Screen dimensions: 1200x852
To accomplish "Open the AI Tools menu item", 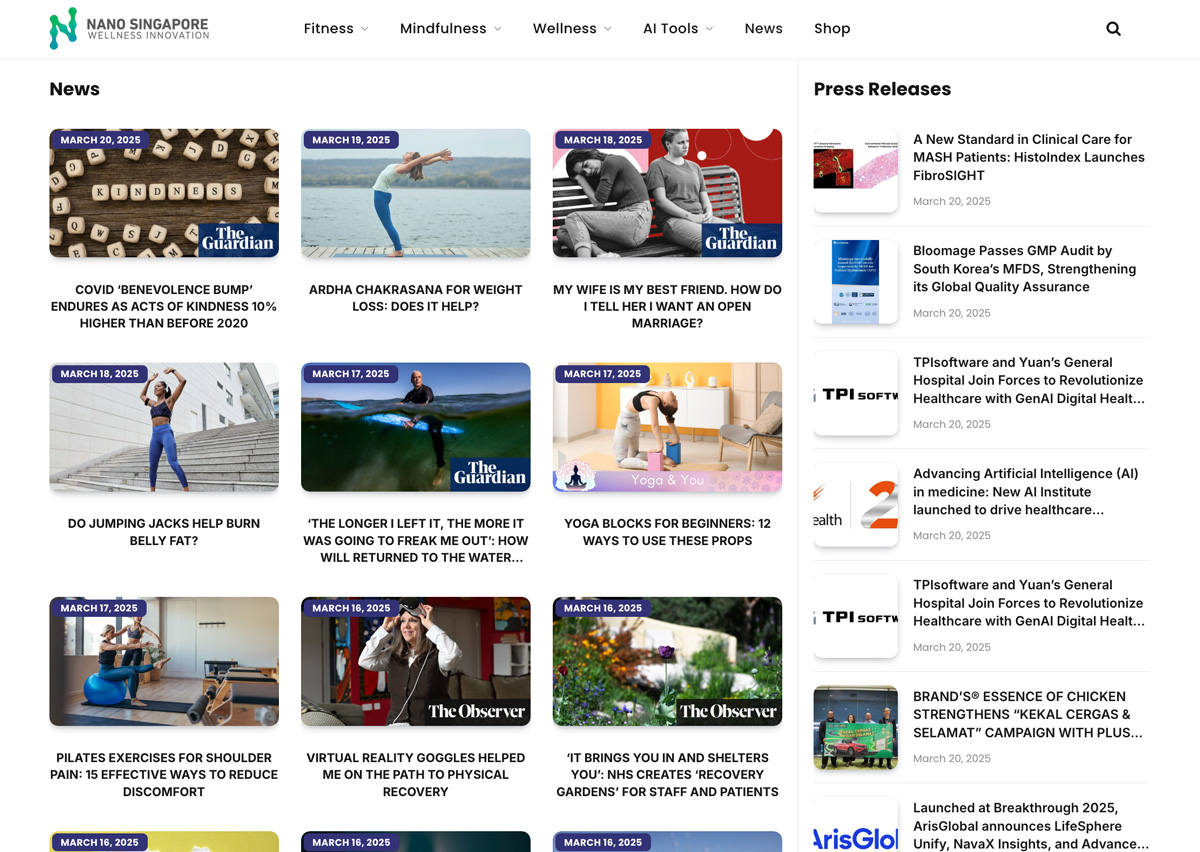I will coord(671,29).
